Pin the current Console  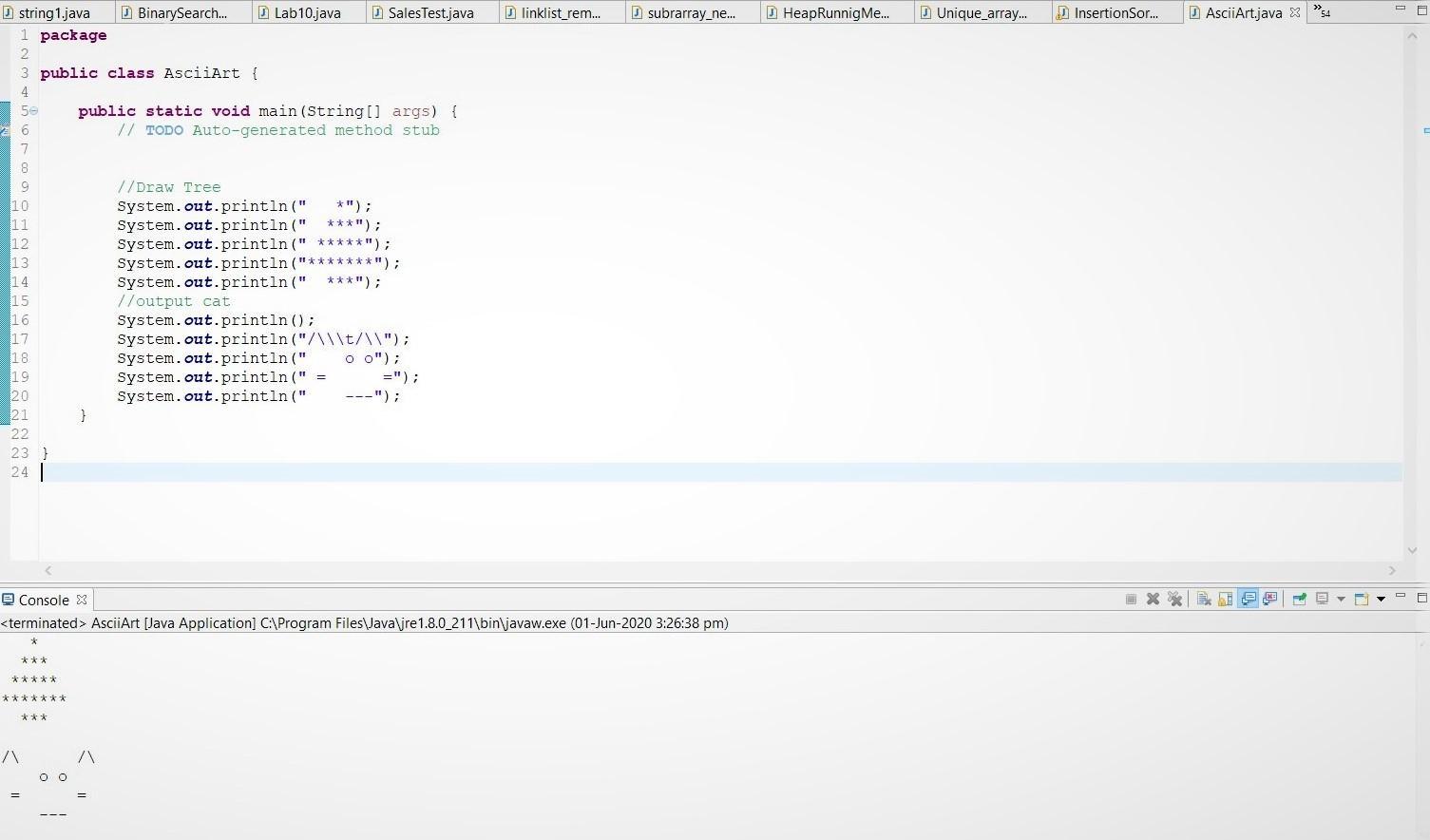coord(1299,599)
